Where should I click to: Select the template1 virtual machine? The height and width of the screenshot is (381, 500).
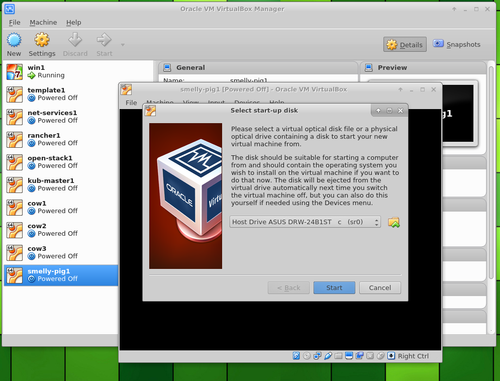61,94
